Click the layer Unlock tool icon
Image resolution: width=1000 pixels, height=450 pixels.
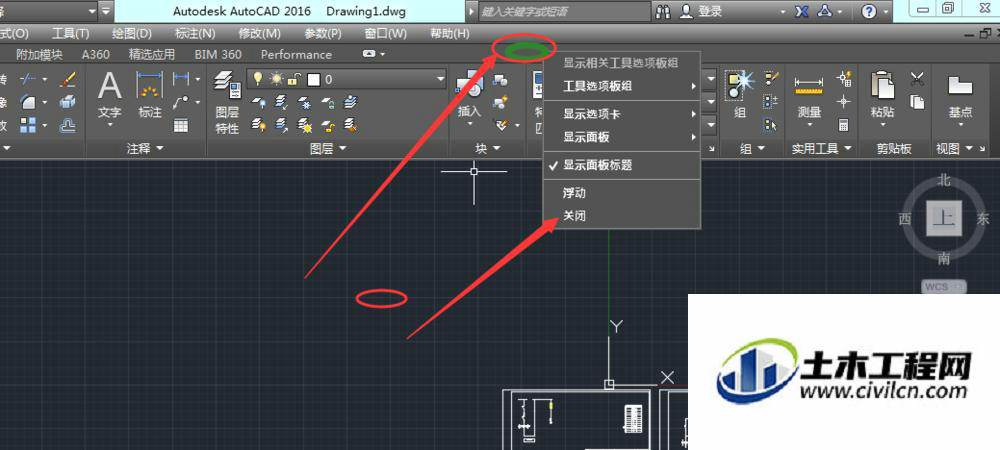pos(328,125)
